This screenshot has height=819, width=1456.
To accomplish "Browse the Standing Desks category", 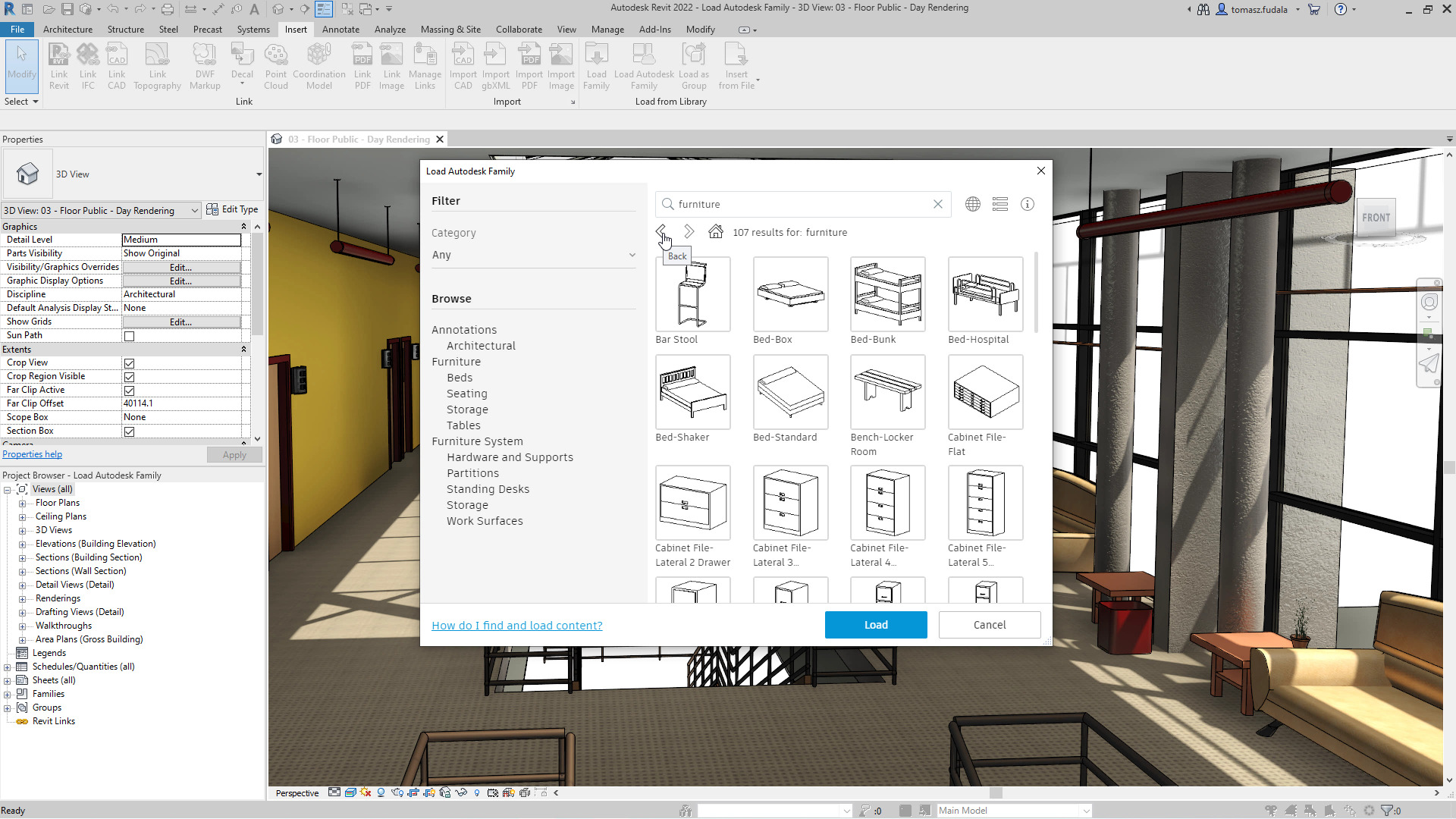I will (x=488, y=489).
